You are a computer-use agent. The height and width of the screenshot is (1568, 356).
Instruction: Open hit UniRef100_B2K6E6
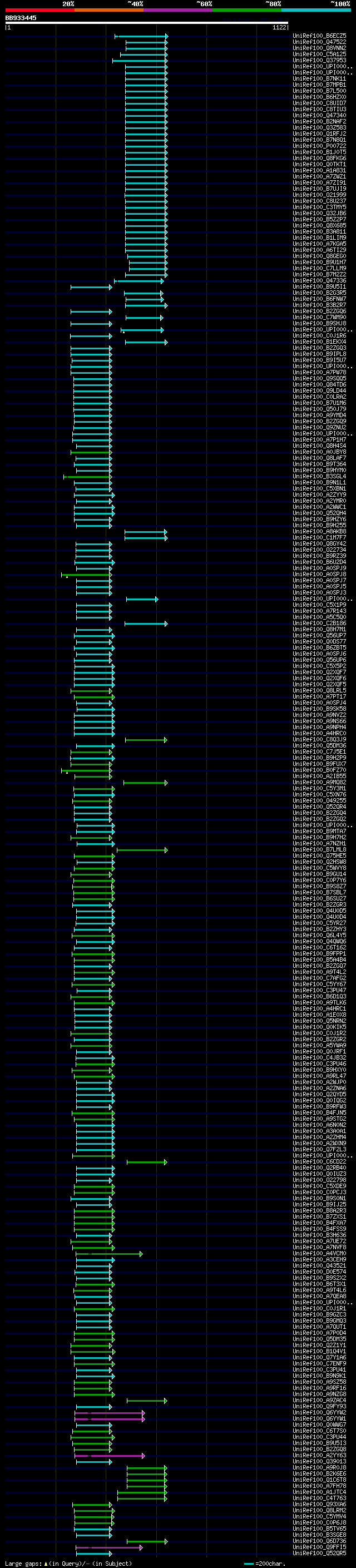tap(319, 1473)
